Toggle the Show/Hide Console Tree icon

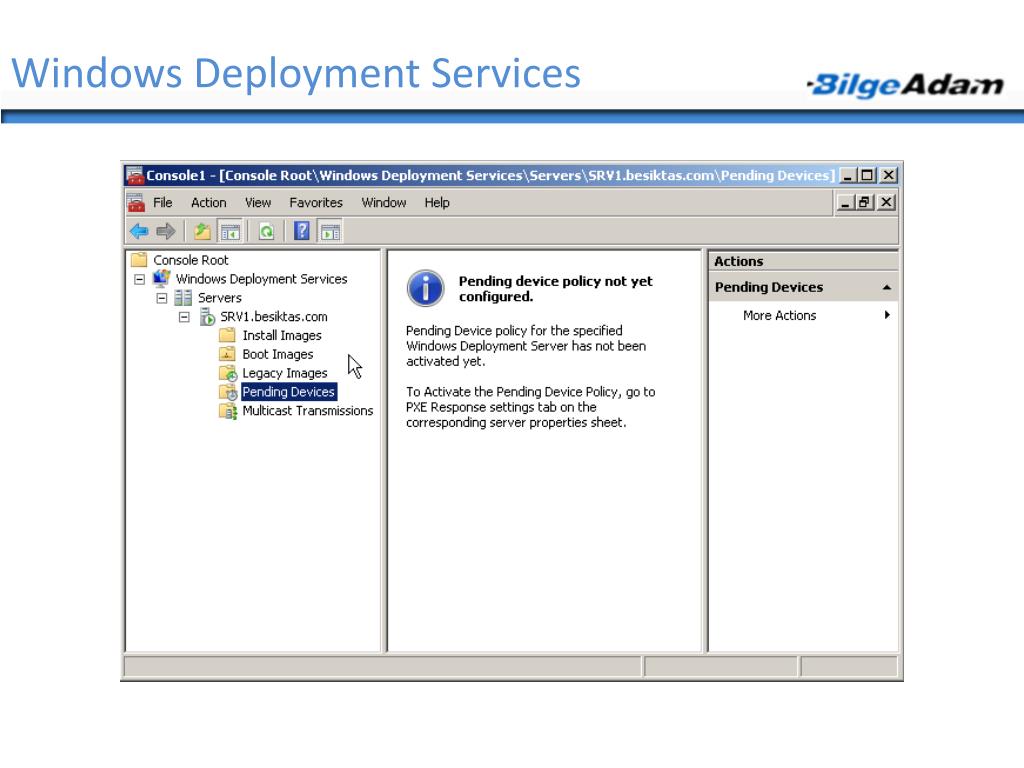pos(231,231)
